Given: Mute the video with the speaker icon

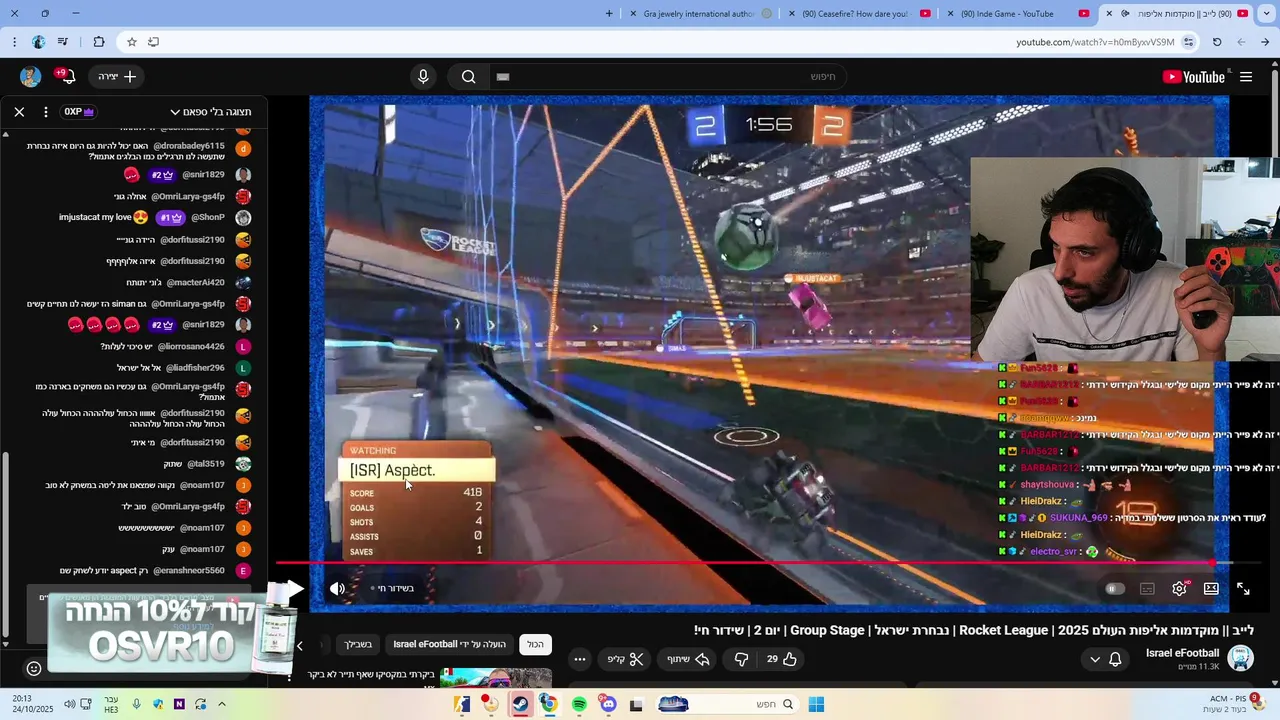Looking at the screenshot, I should [338, 589].
